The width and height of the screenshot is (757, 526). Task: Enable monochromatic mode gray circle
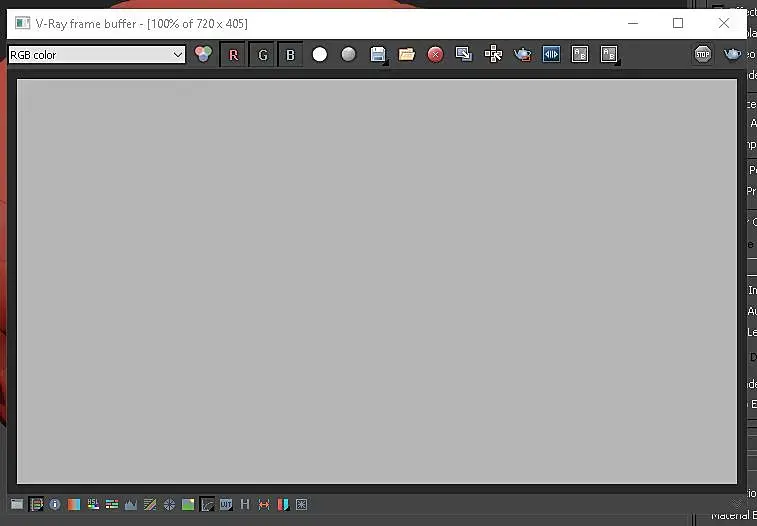[348, 54]
